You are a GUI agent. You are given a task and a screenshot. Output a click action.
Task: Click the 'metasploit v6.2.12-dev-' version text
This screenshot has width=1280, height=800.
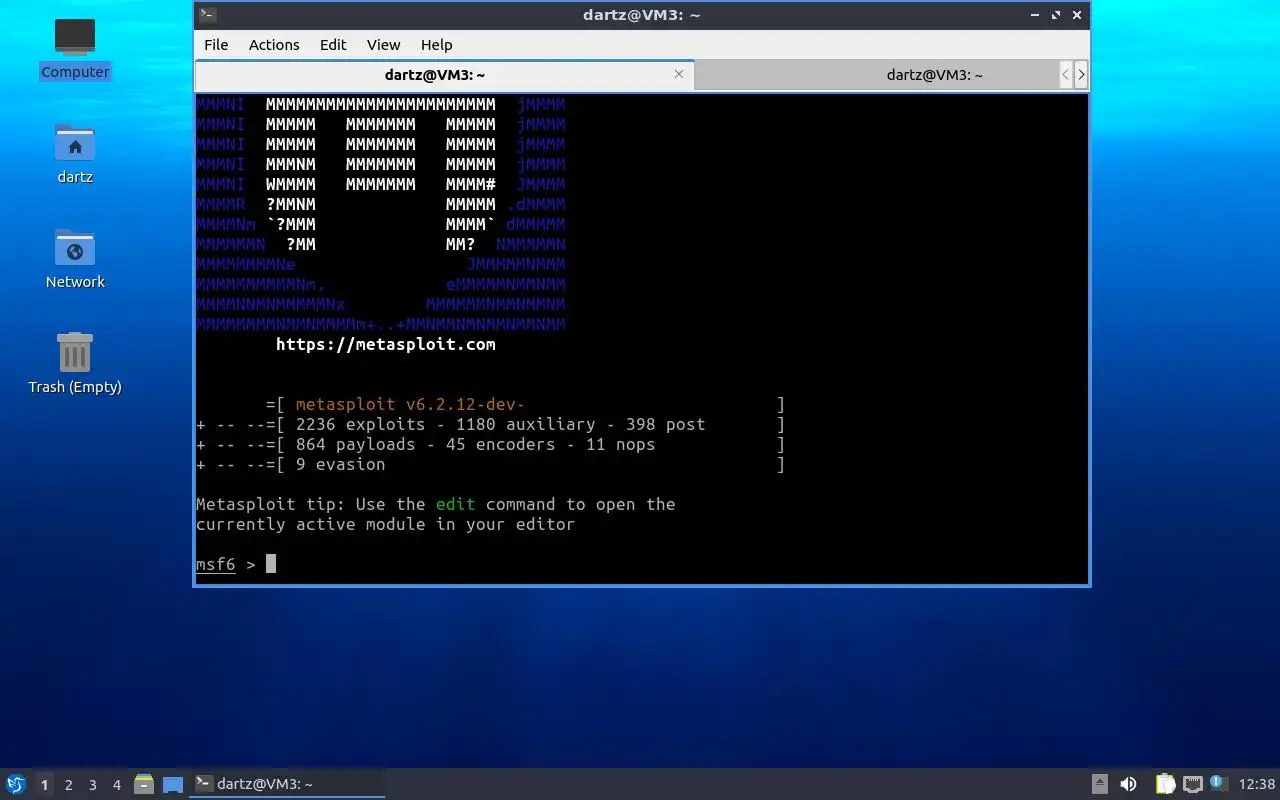410,404
